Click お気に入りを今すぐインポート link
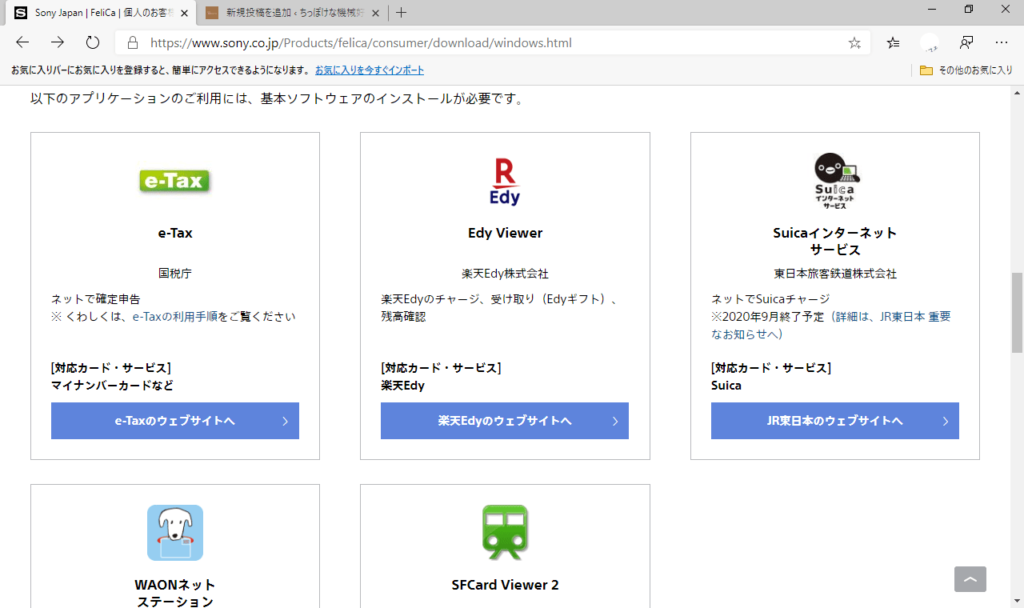Screen dimensions: 1024x608 (370, 70)
